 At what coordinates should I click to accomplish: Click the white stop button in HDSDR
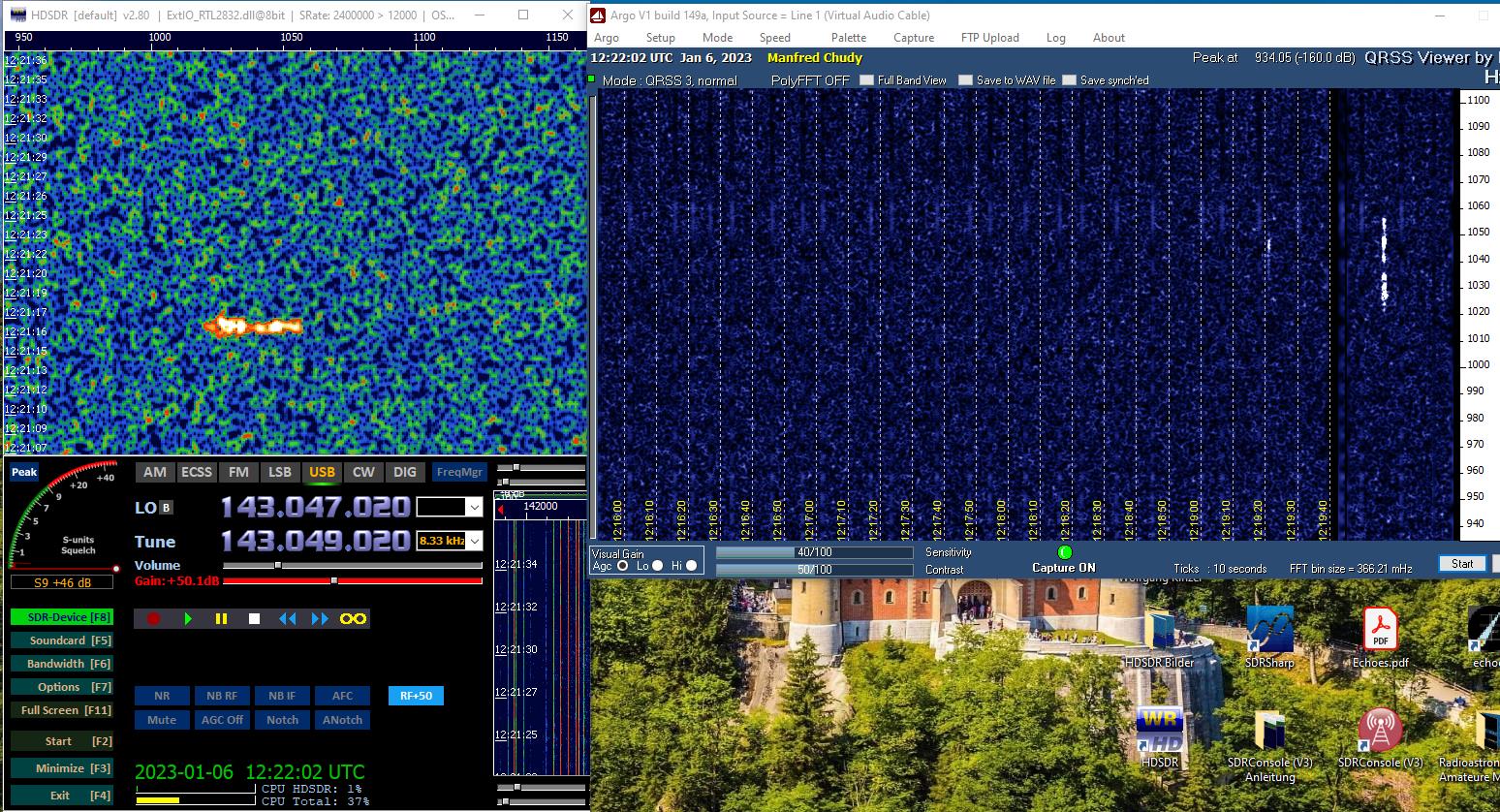254,618
